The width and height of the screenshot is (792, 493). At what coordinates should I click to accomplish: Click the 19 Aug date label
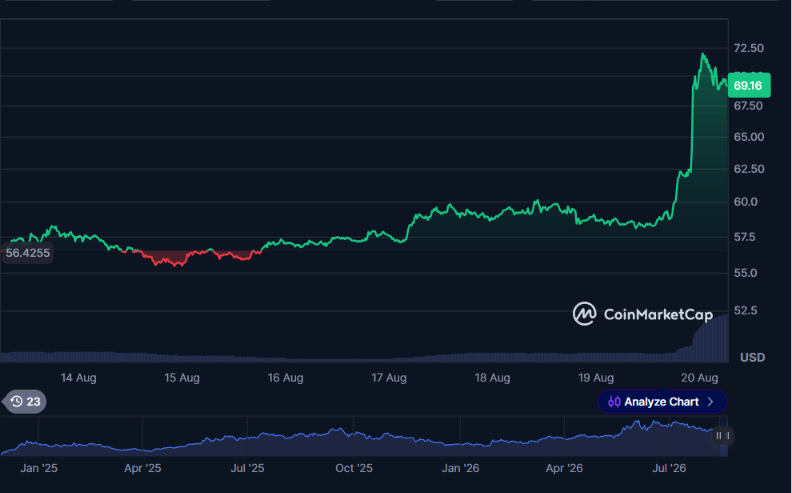[596, 378]
